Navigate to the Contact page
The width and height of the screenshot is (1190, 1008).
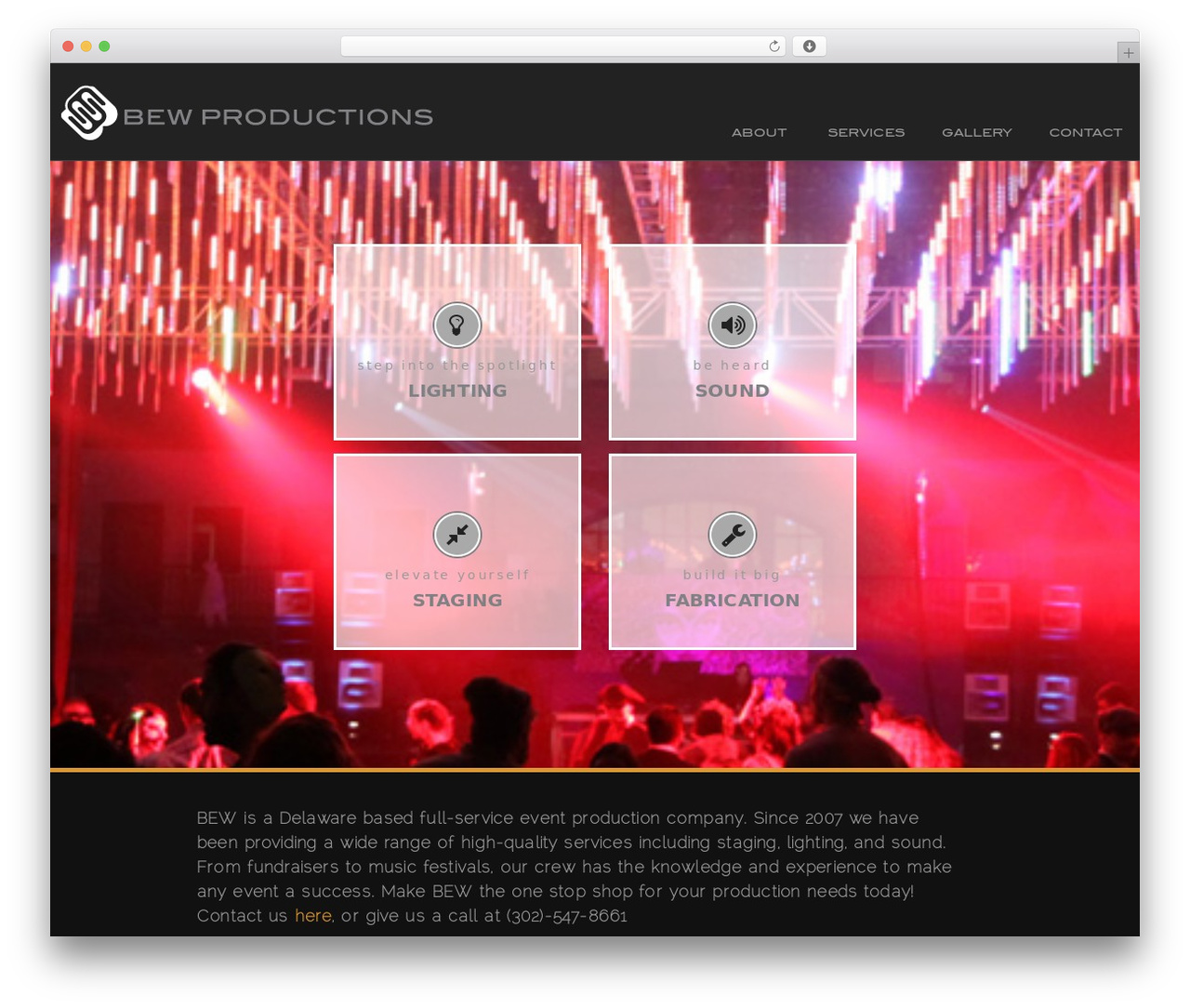click(1086, 133)
